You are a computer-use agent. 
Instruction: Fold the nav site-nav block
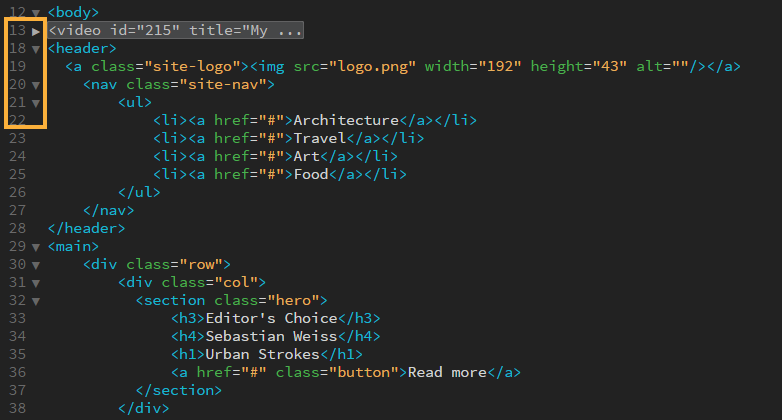36,85
